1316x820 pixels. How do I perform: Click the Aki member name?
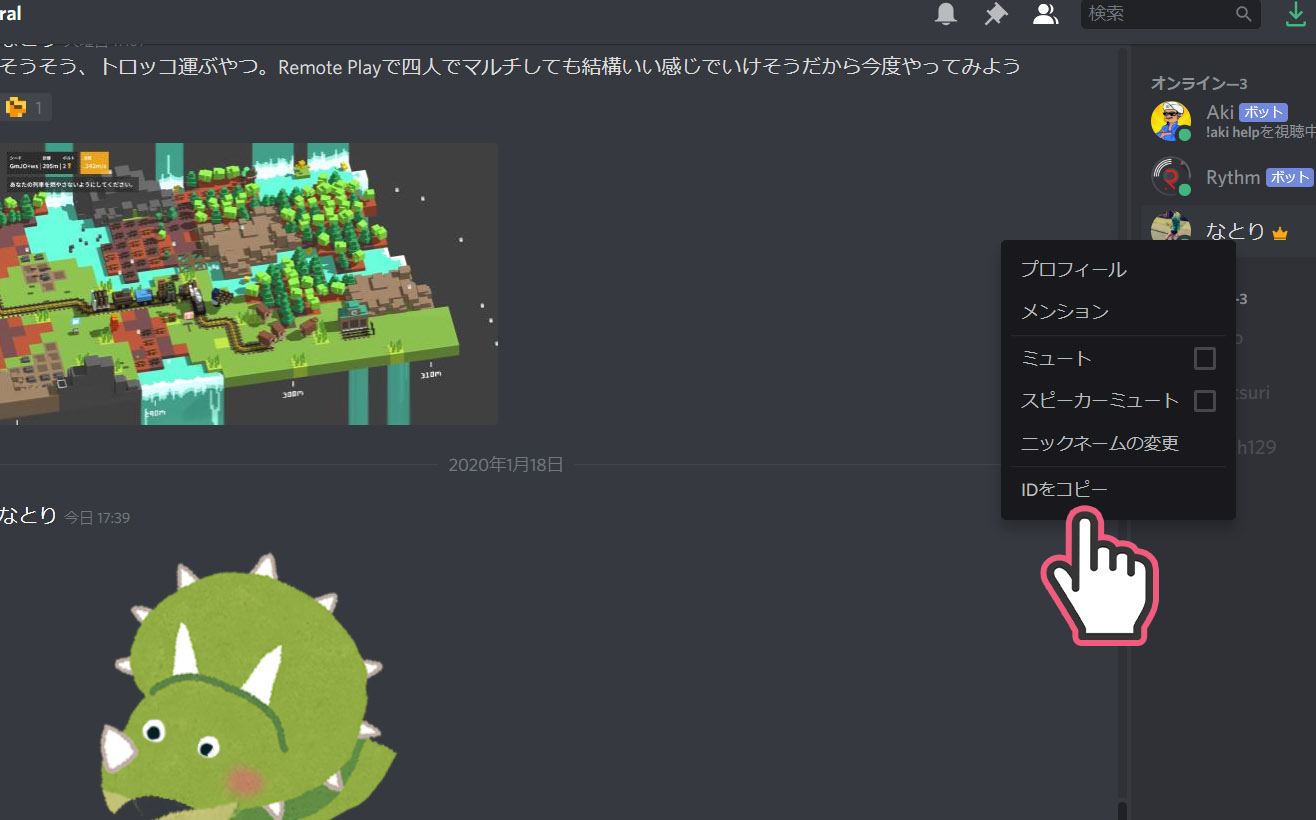click(1220, 112)
